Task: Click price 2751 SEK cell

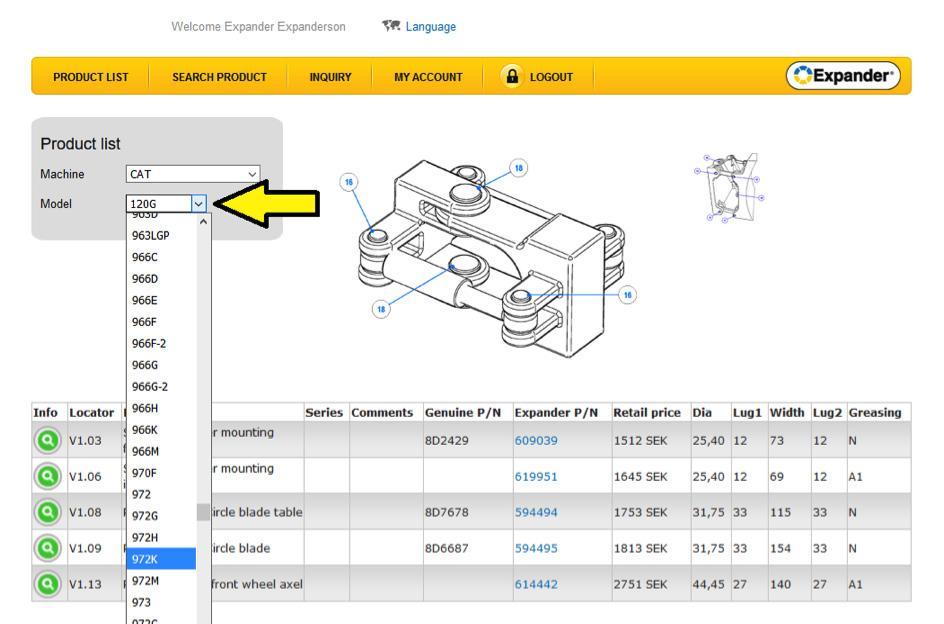Action: (641, 584)
